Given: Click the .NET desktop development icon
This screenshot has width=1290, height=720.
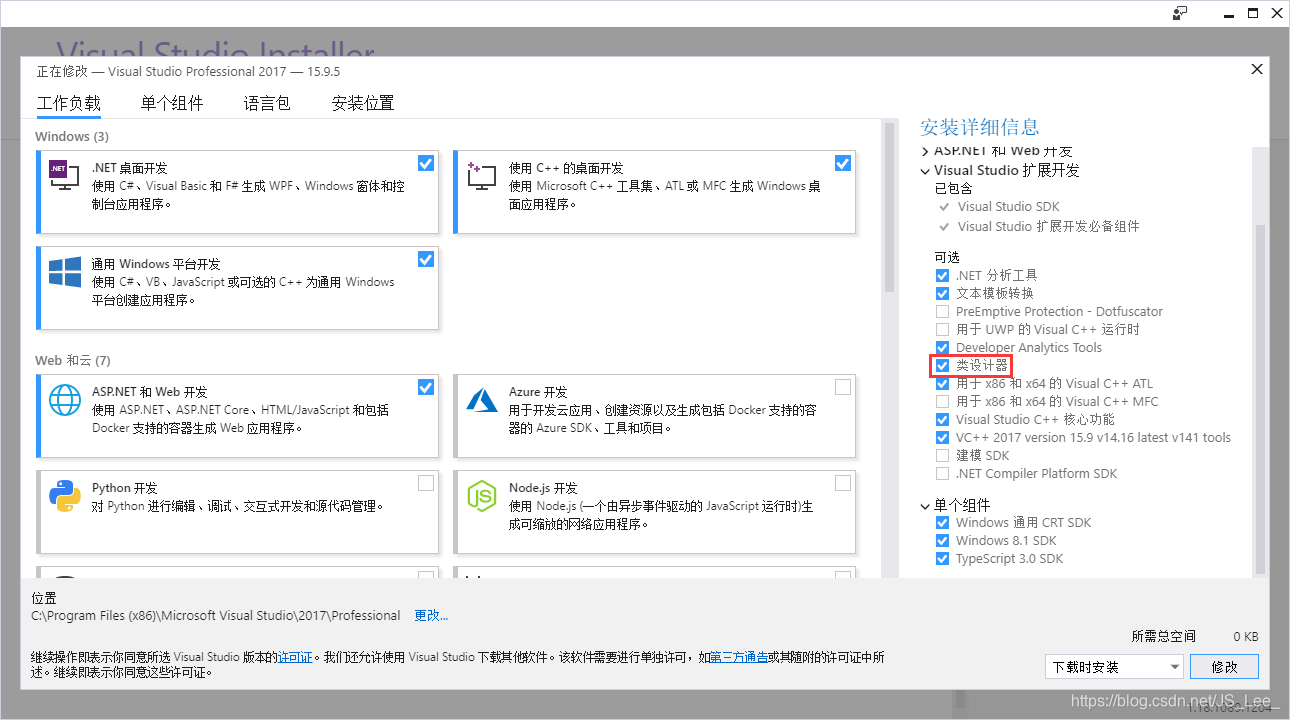Looking at the screenshot, I should point(64,176).
